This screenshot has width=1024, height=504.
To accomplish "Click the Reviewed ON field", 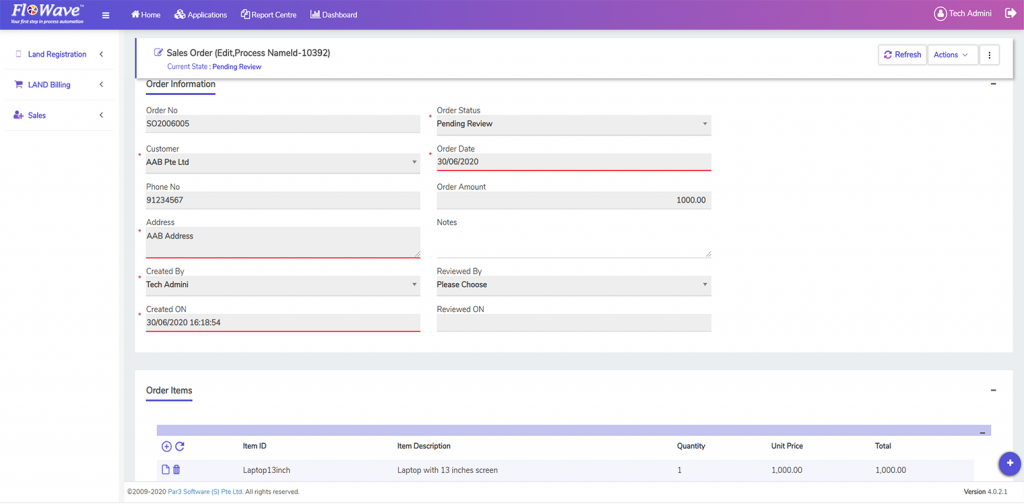I will point(573,323).
